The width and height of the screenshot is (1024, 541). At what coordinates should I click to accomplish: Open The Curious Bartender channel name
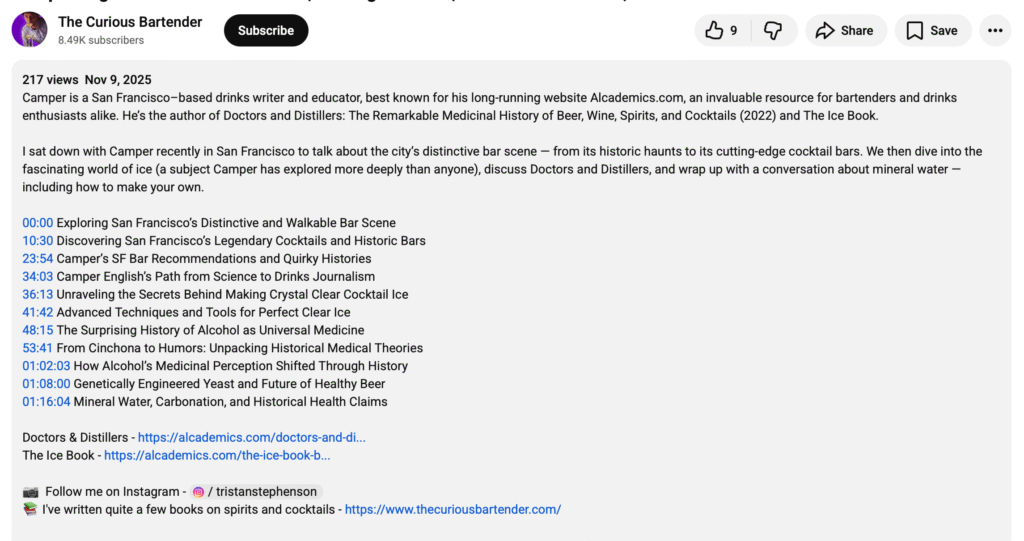pyautogui.click(x=130, y=22)
